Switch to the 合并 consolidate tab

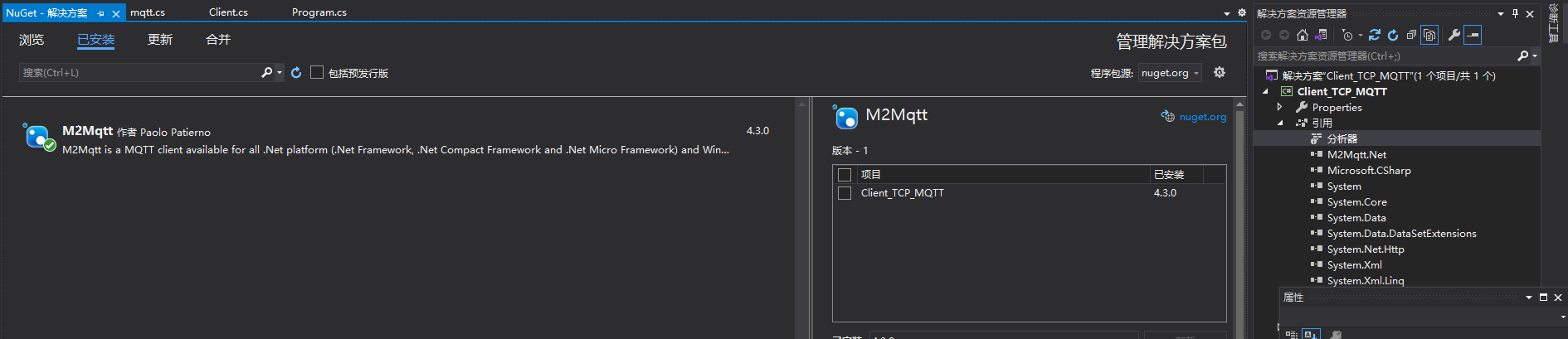(218, 40)
